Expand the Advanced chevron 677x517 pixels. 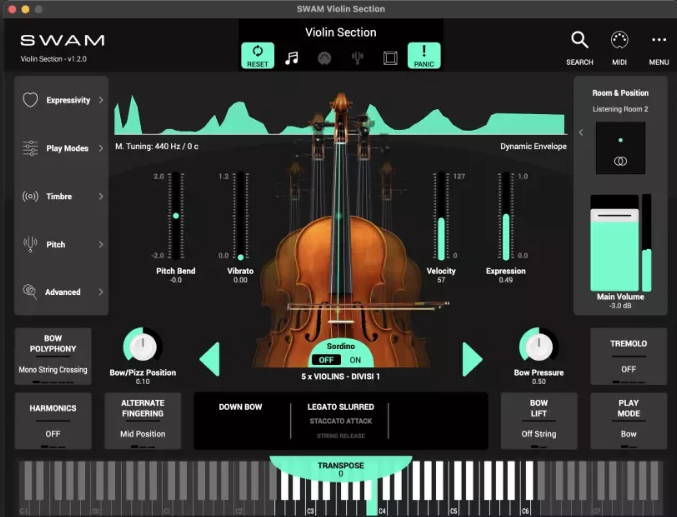pyautogui.click(x=101, y=292)
